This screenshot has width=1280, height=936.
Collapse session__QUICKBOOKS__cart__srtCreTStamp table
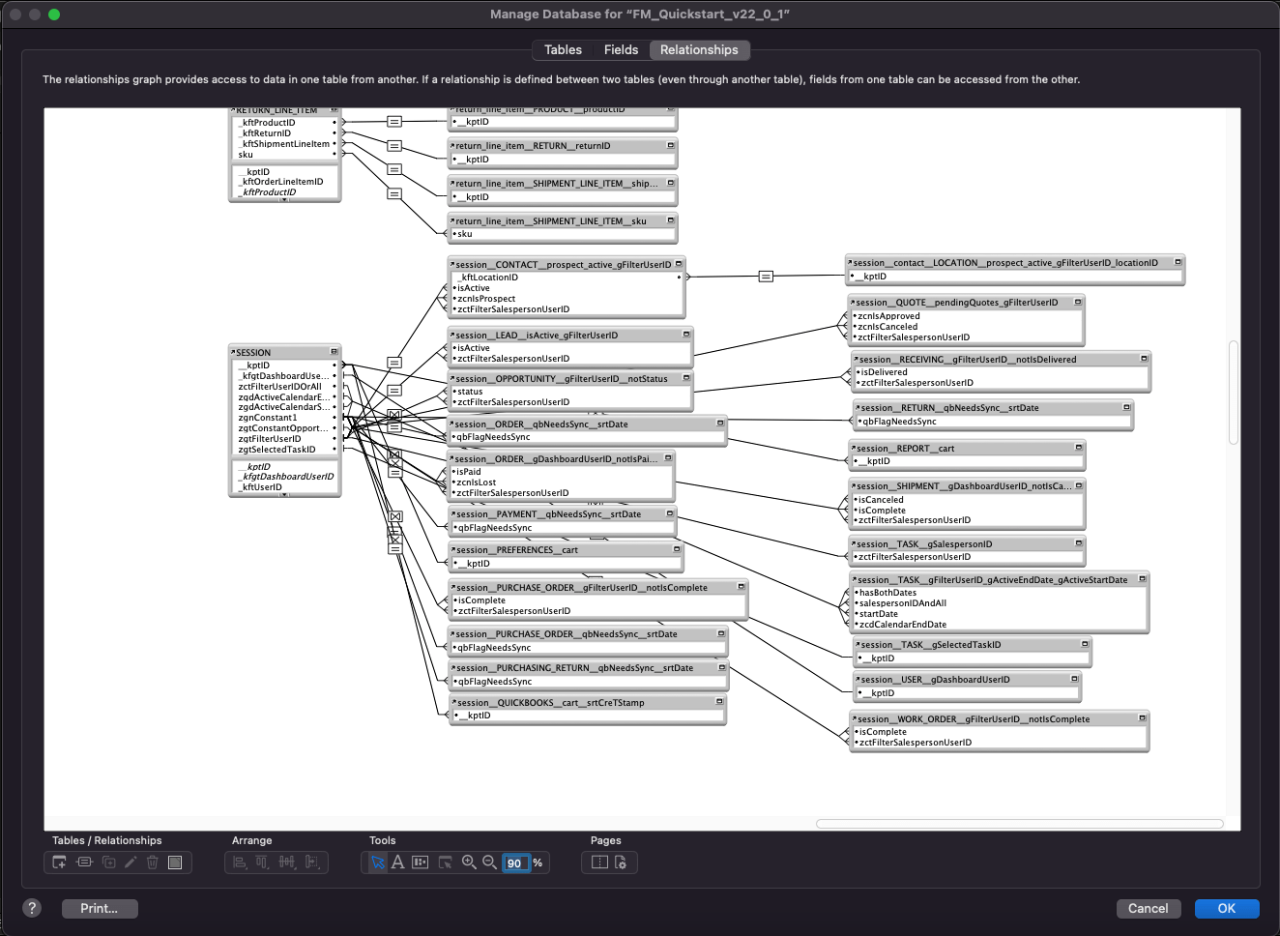click(x=719, y=702)
